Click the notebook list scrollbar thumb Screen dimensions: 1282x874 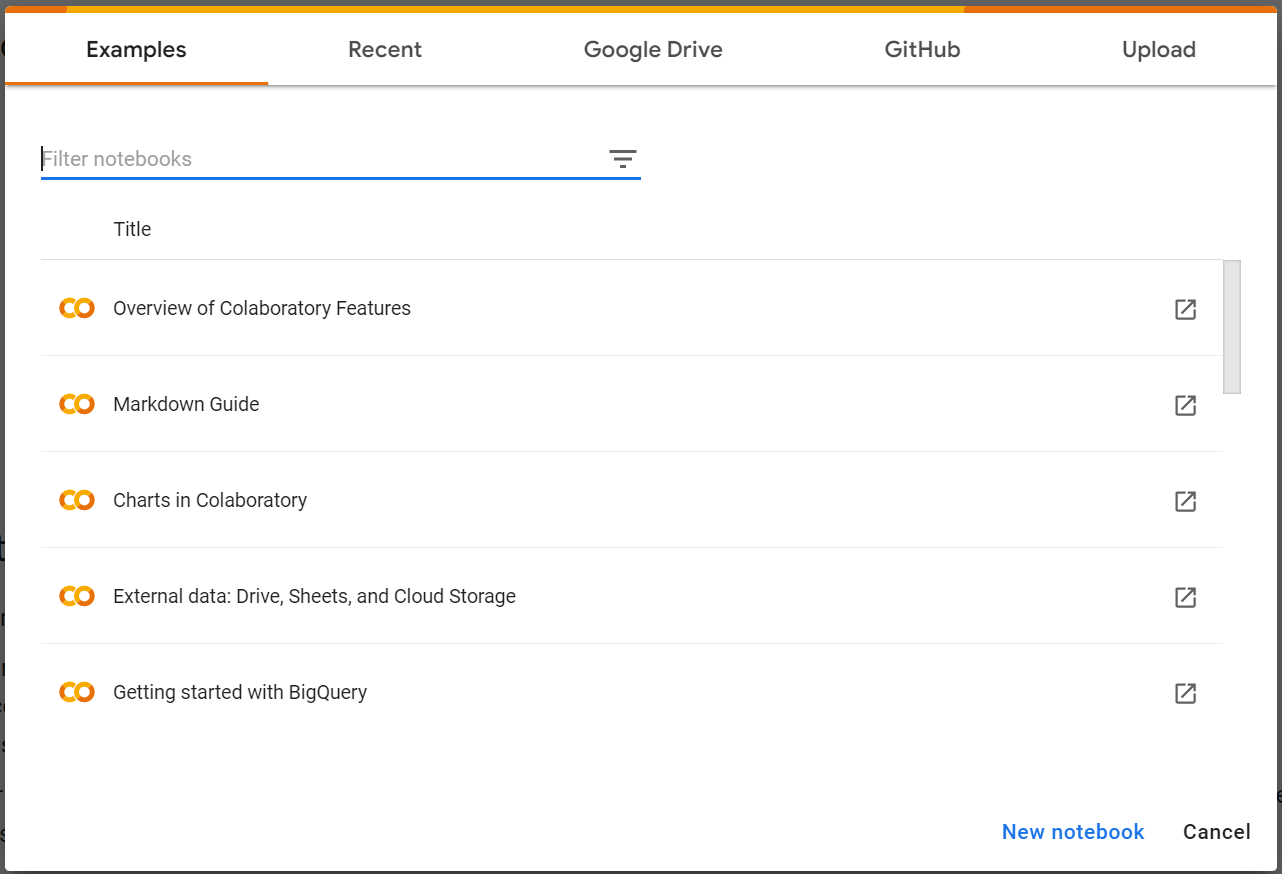pos(1232,327)
